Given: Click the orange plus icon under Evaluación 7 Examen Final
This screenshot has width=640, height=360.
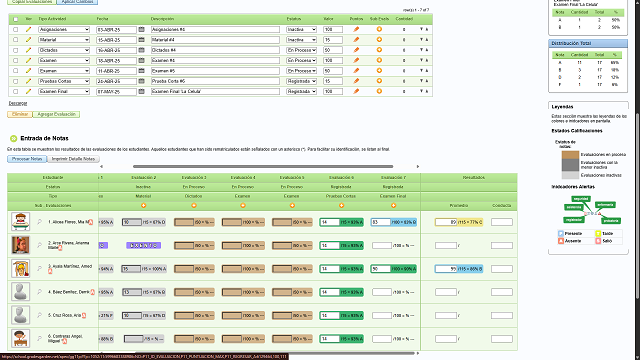Looking at the screenshot, I should (x=393, y=206).
